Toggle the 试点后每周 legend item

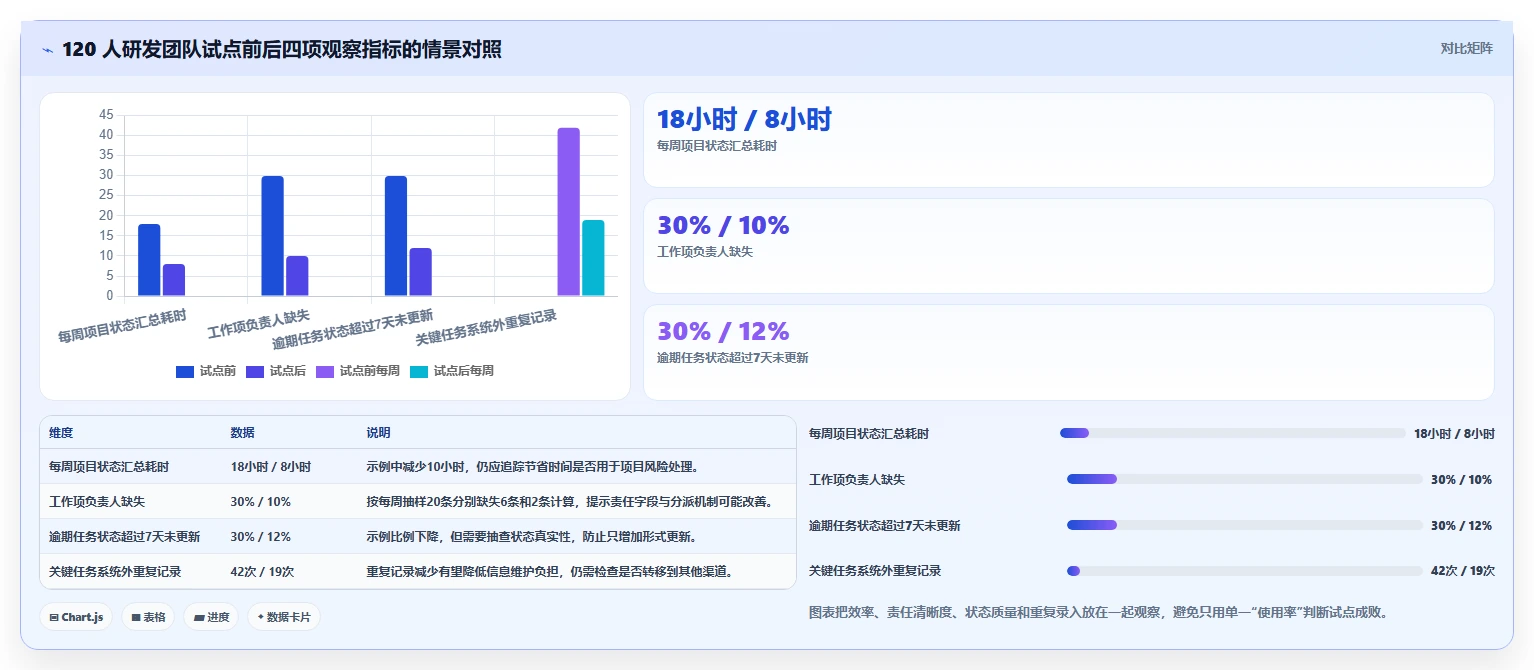[452, 371]
